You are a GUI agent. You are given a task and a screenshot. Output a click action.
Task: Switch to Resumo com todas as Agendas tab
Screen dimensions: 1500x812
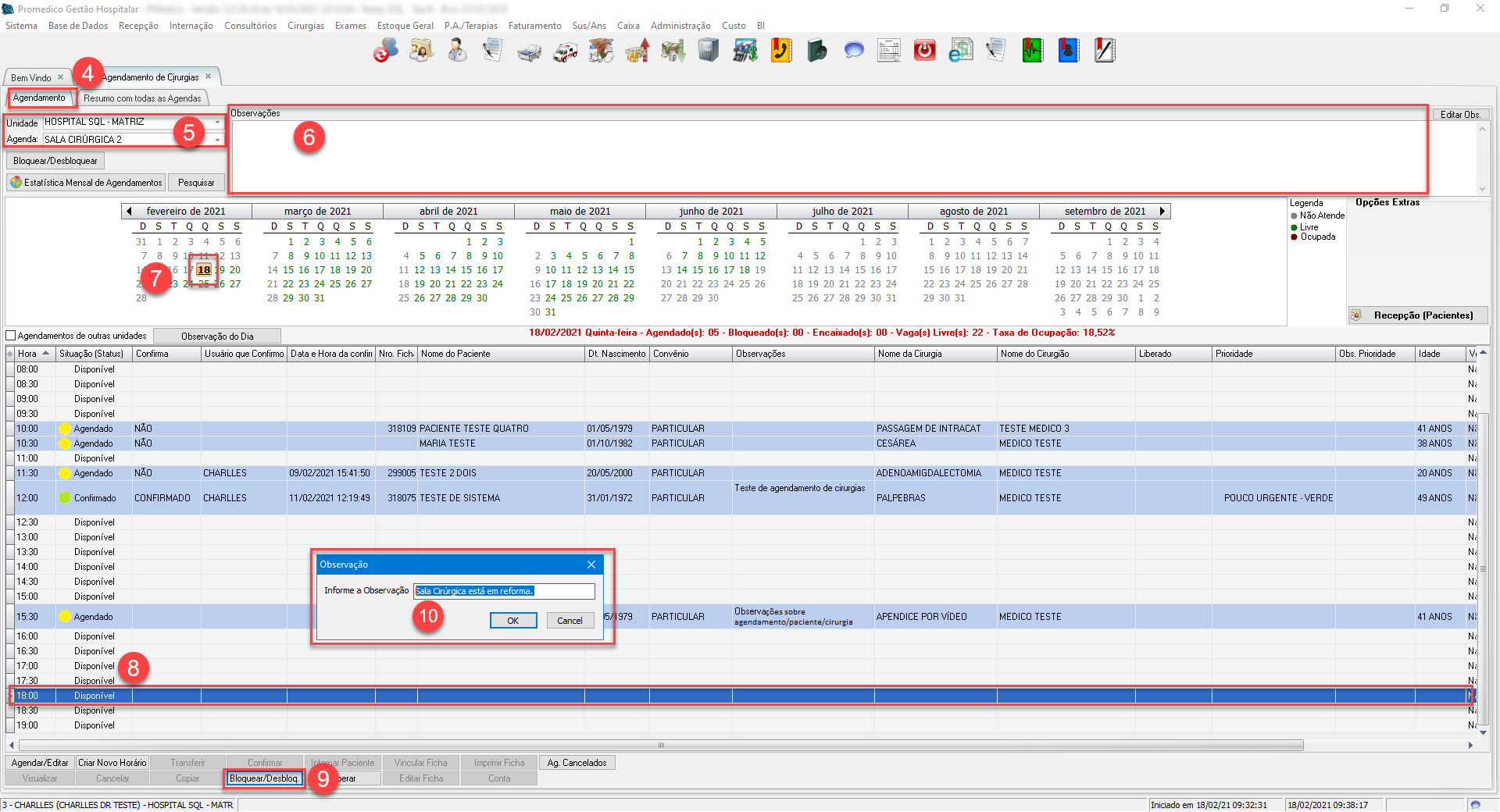pos(142,98)
